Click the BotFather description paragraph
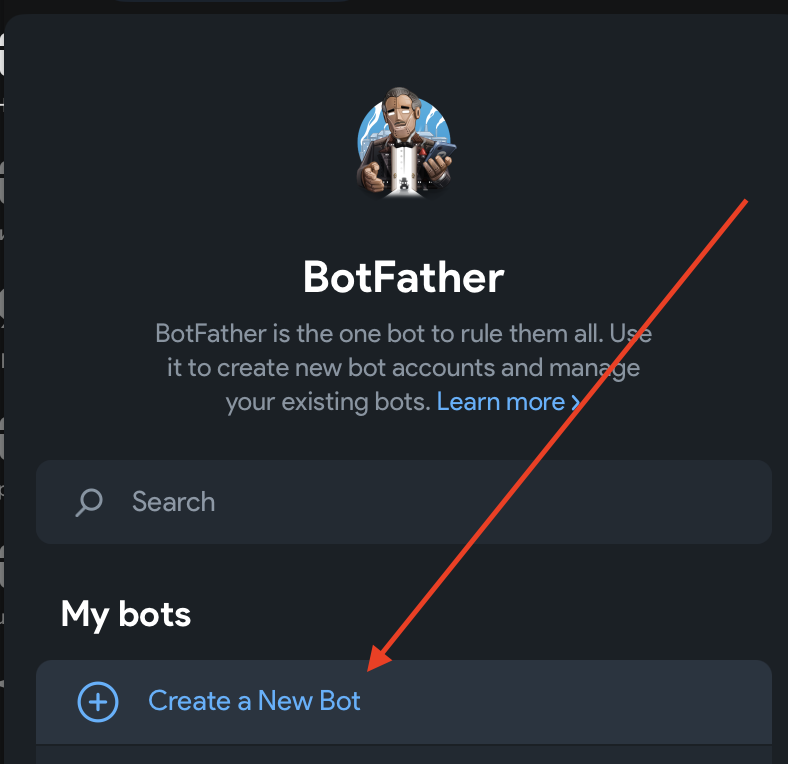 pos(404,367)
